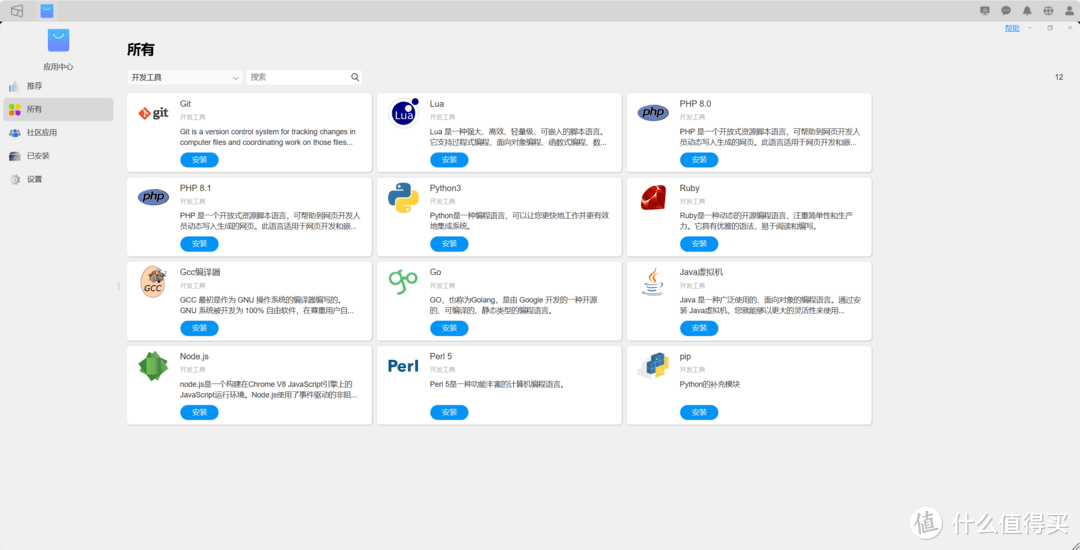This screenshot has width=1080, height=550.
Task: Collapse the sidebar with the edge handle
Action: [118, 285]
